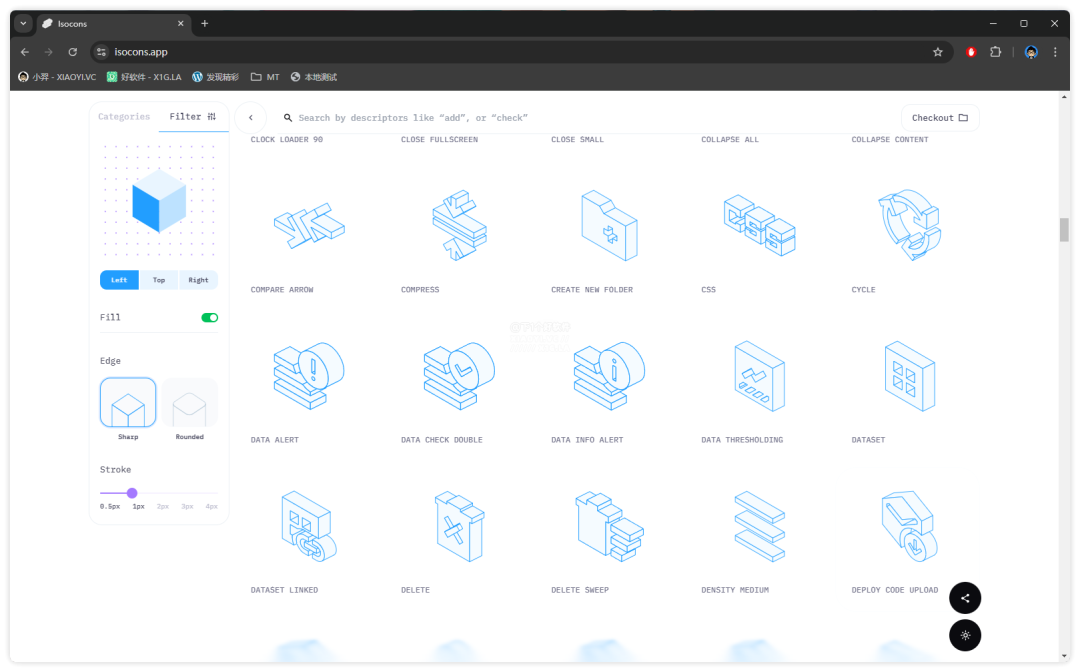Switch to the Categories tab
Image resolution: width=1080 pixels, height=672 pixels.
(124, 117)
